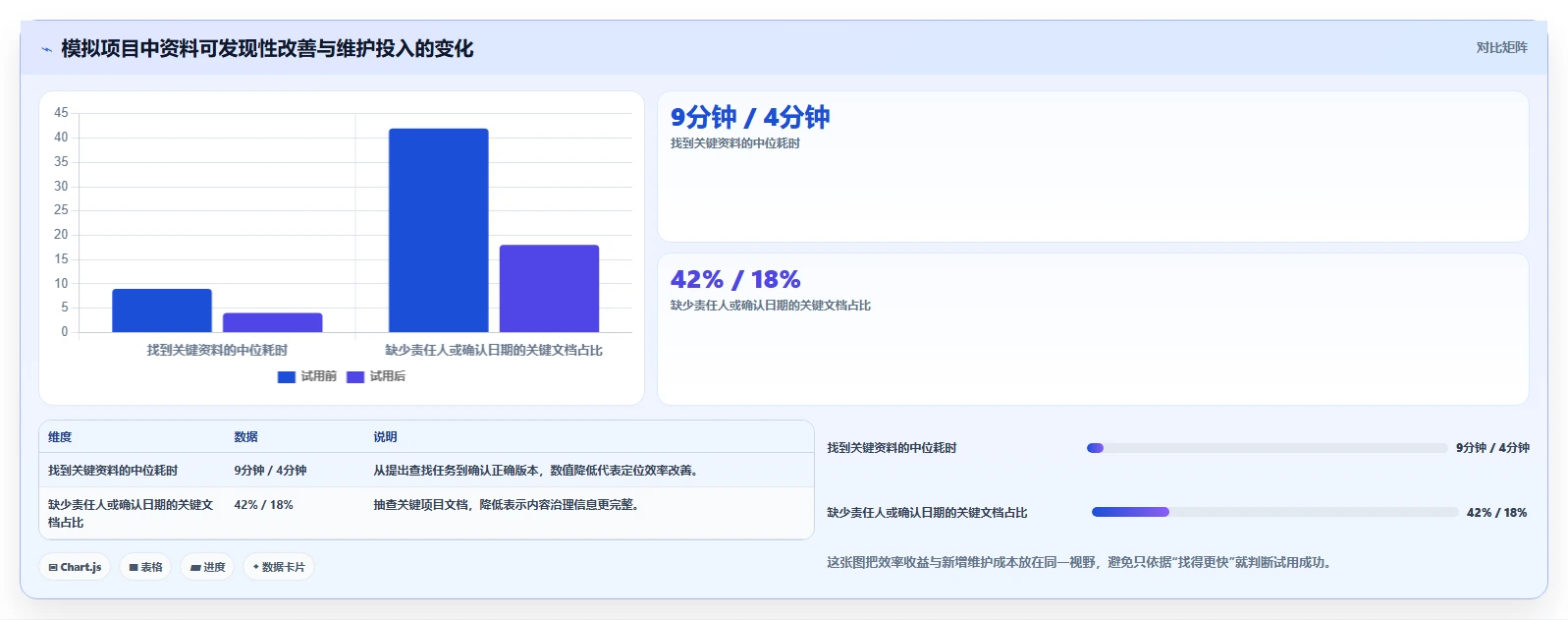Toggle the 试用后 legend swatch
Screen dimensions: 1568x620
click(x=355, y=376)
